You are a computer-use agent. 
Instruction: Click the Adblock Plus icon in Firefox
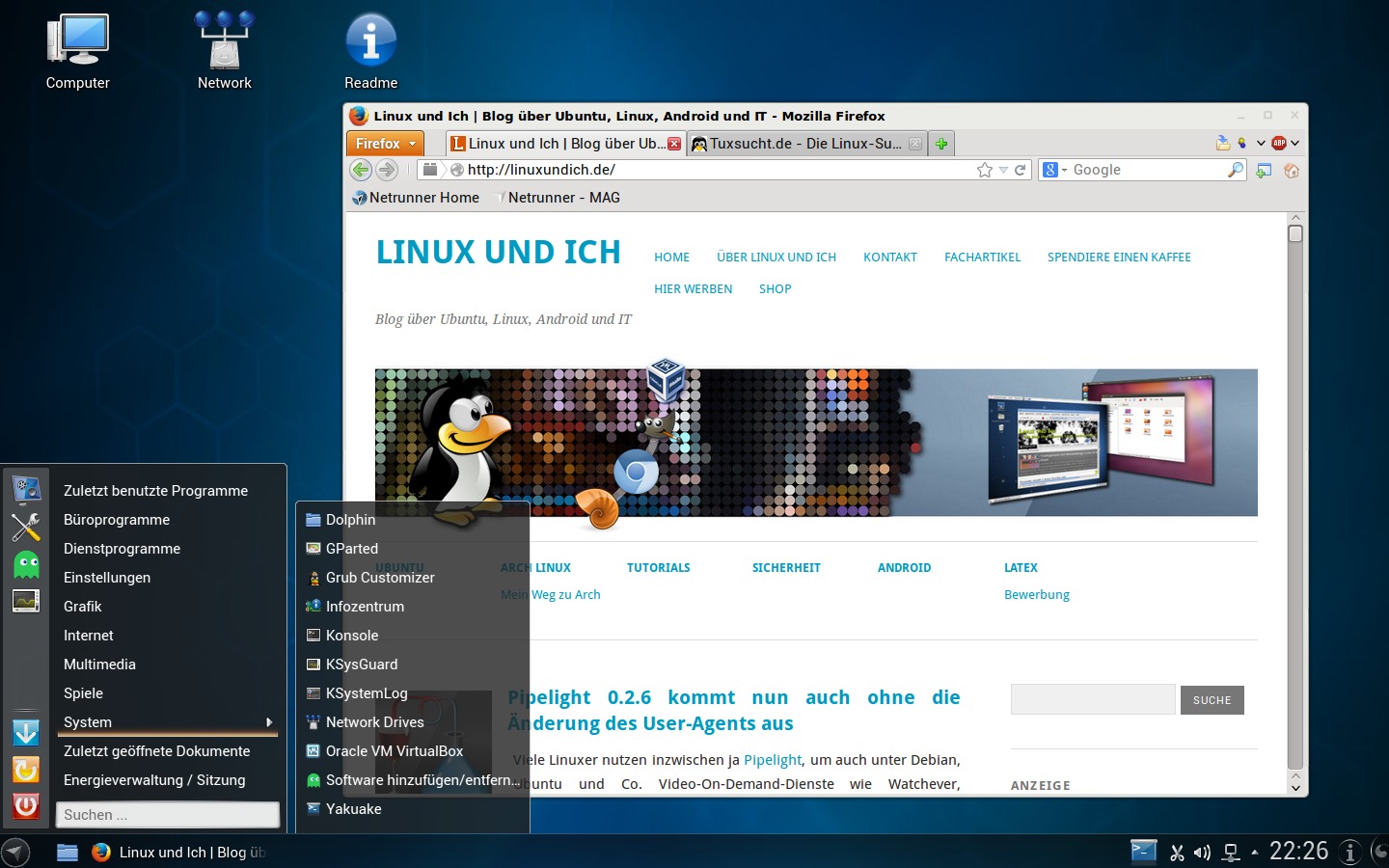pyautogui.click(x=1279, y=143)
